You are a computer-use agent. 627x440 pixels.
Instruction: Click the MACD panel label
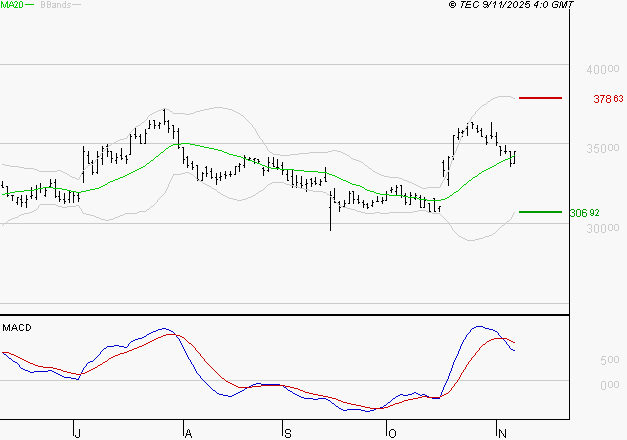(17, 328)
